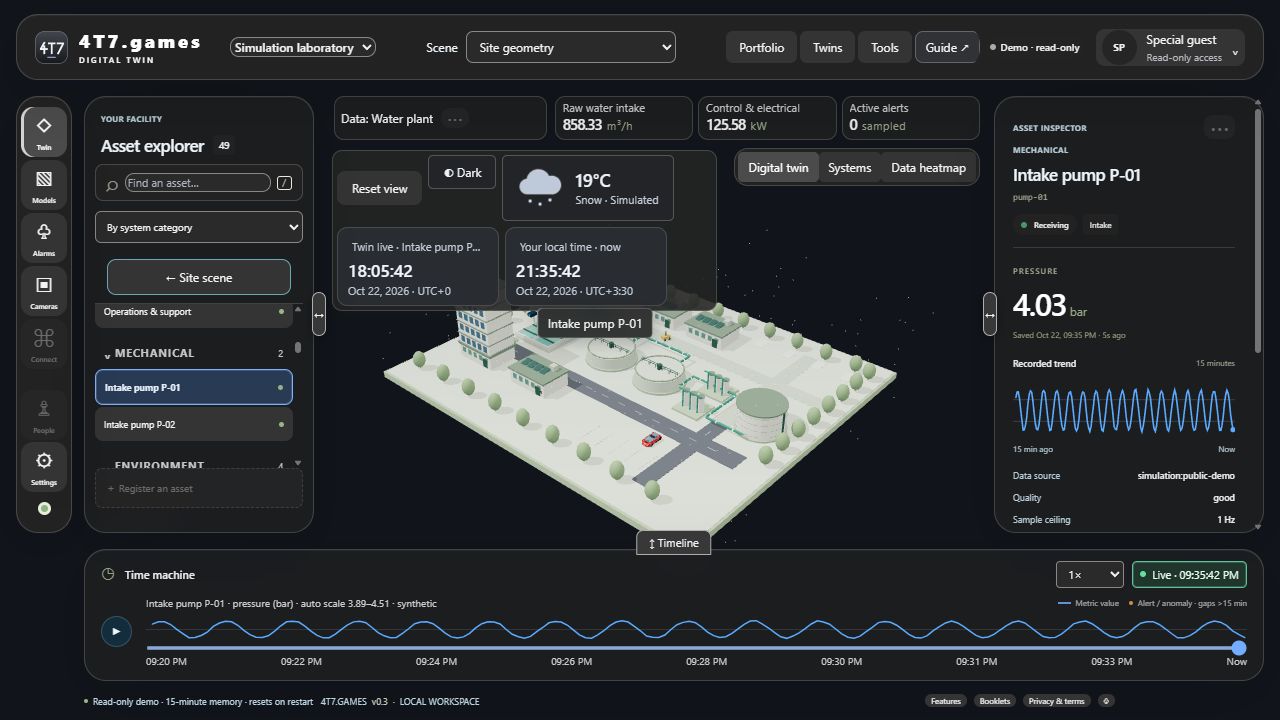This screenshot has height=720, width=1280.
Task: Toggle the Dark theme button
Action: click(462, 172)
